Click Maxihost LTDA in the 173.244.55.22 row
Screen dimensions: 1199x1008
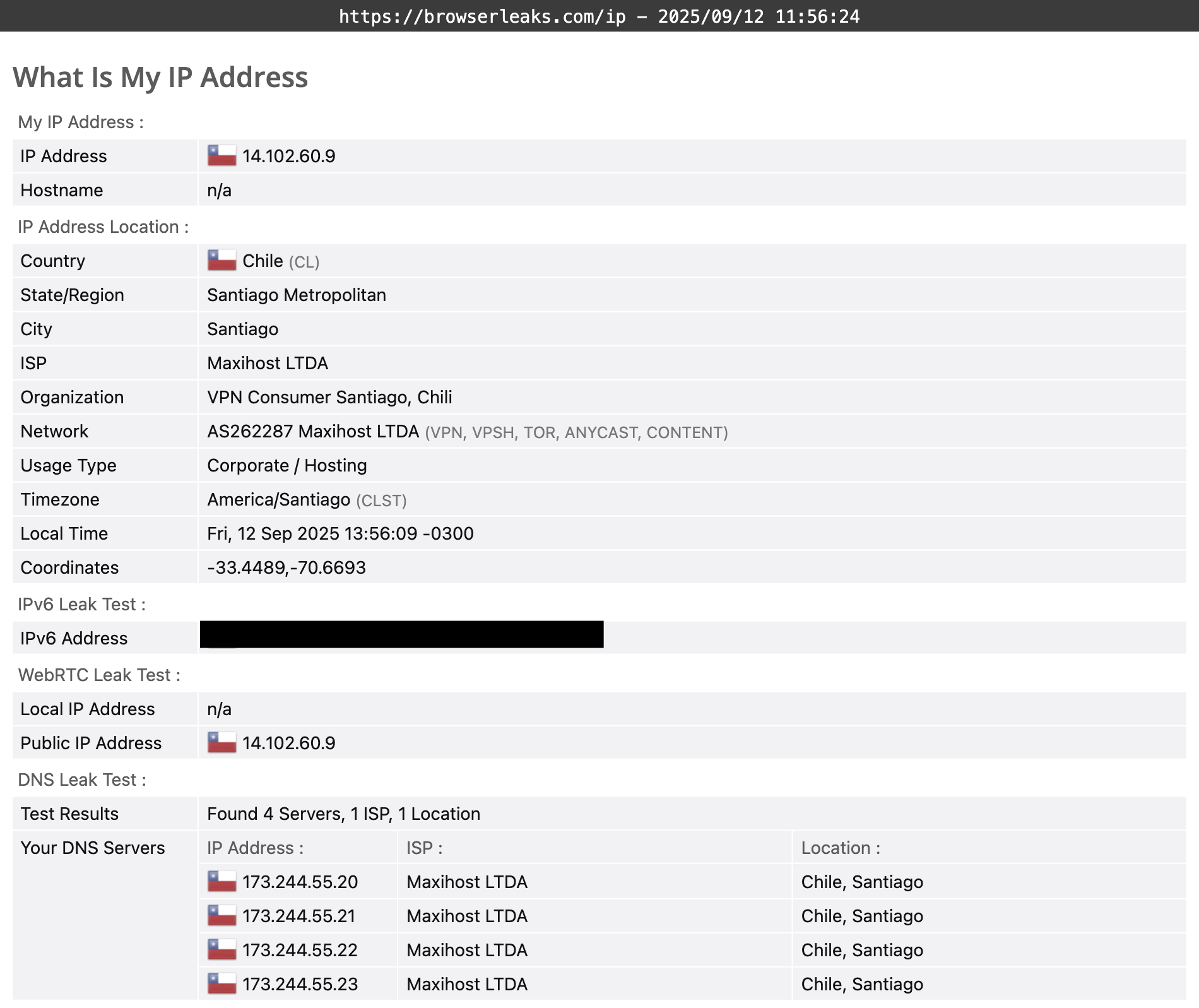467,950
